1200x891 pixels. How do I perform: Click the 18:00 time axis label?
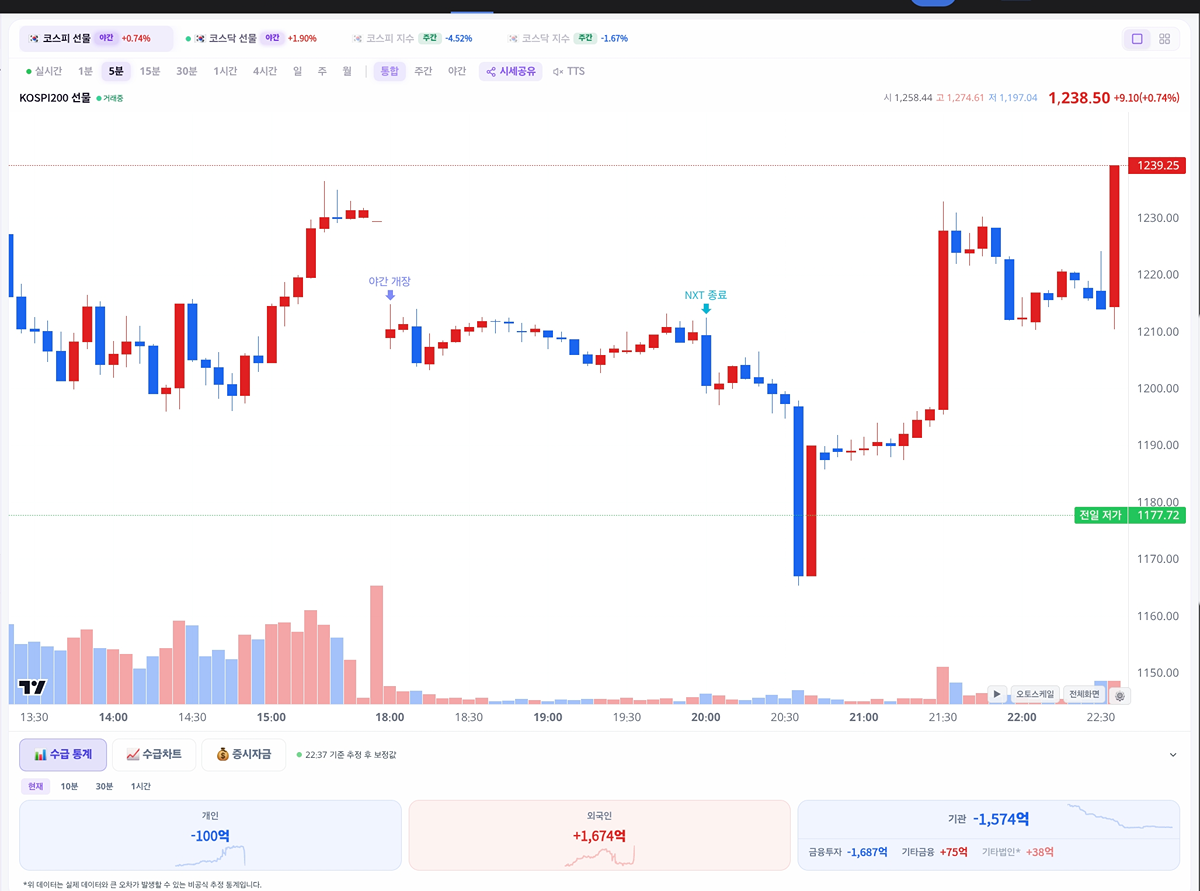tap(390, 717)
